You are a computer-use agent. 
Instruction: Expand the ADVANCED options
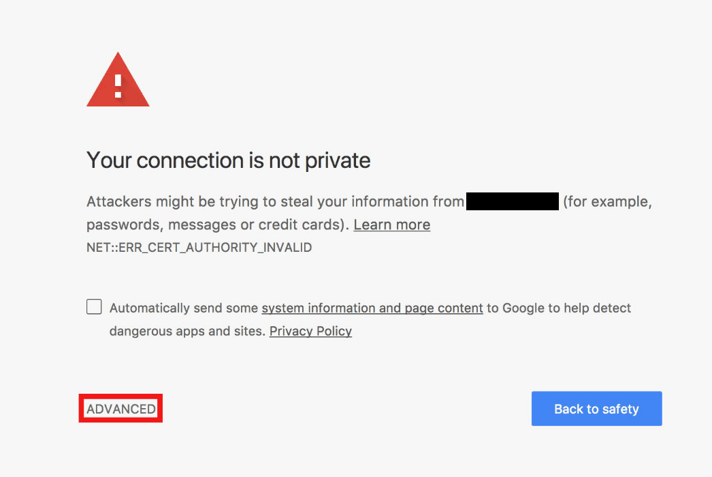pos(121,409)
